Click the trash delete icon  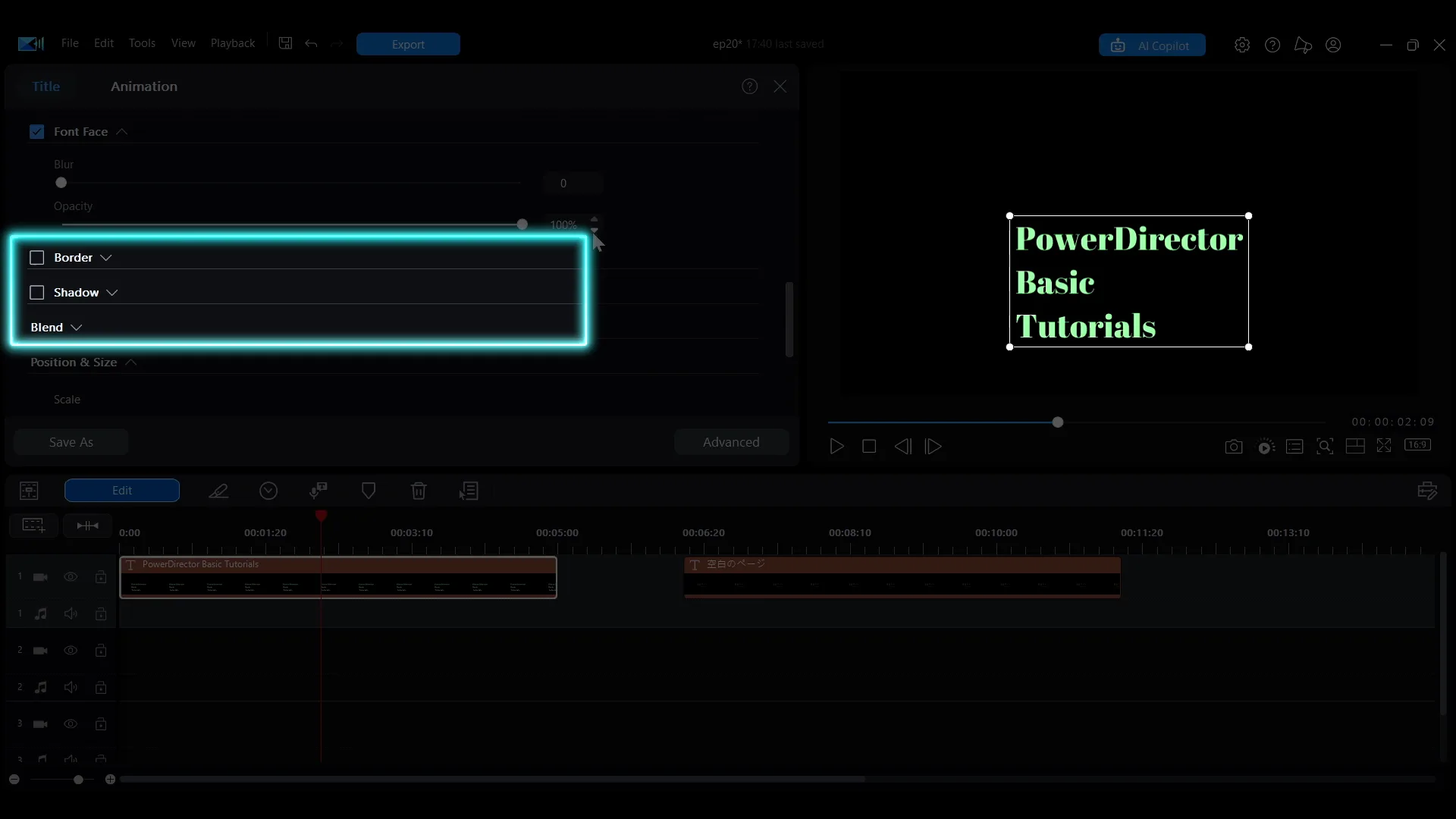pyautogui.click(x=419, y=491)
